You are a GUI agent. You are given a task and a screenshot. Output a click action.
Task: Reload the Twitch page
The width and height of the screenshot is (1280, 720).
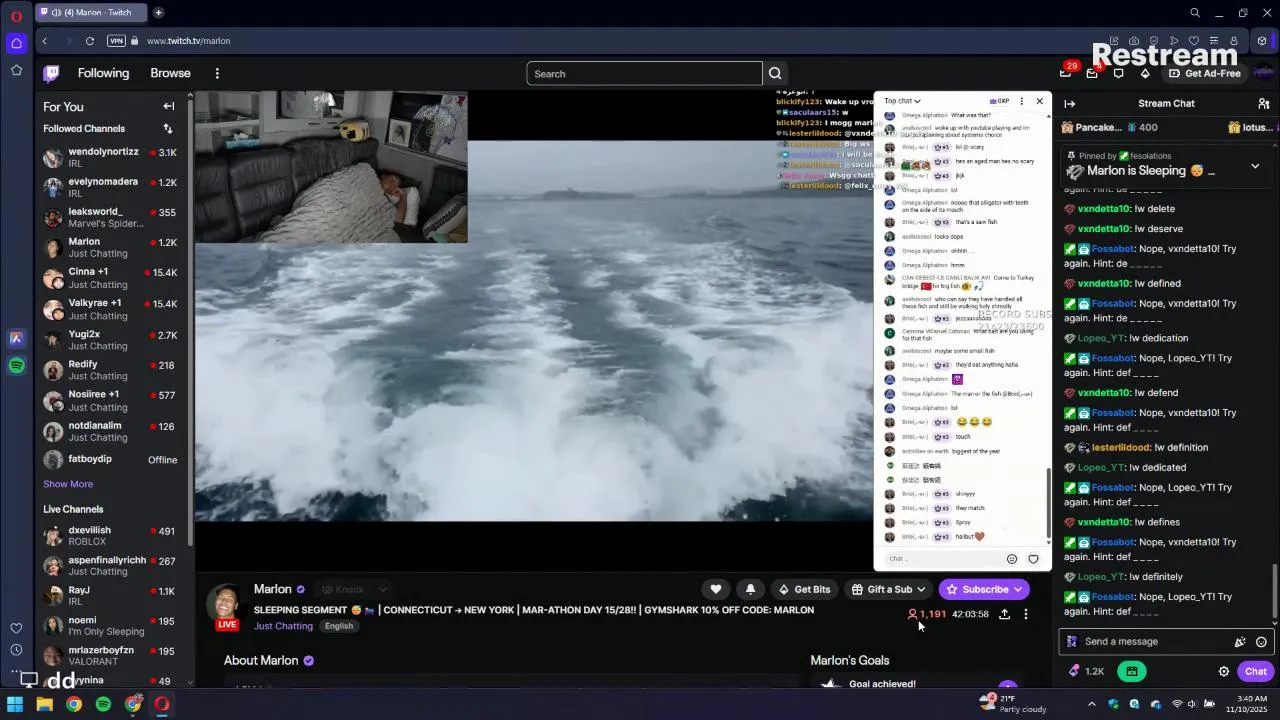pos(90,41)
